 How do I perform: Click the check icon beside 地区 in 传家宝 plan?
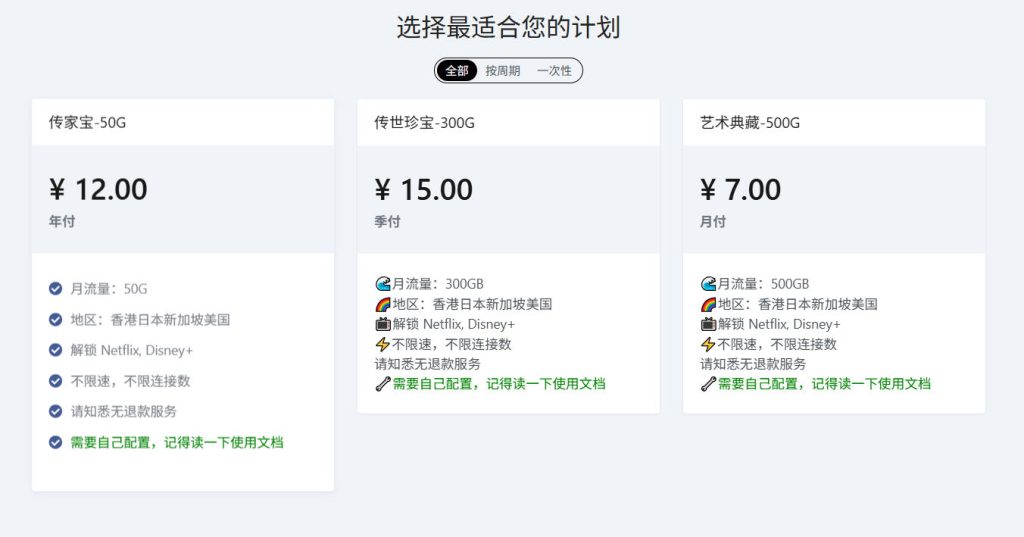point(56,319)
